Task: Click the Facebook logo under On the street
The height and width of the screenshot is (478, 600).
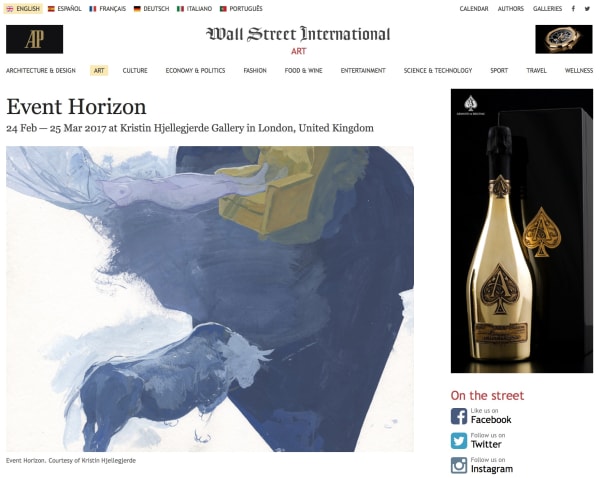Action: click(458, 416)
